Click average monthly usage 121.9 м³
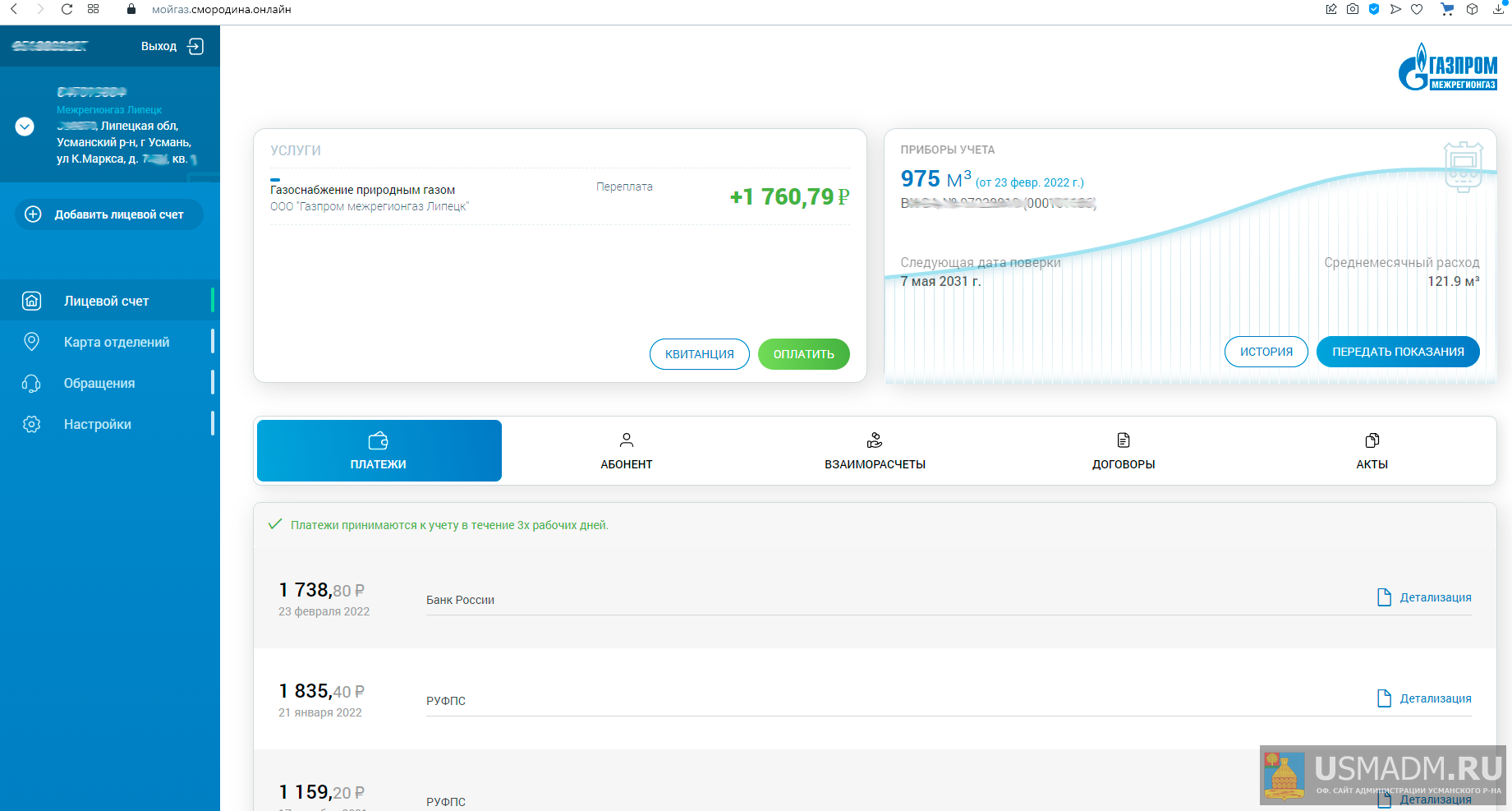The image size is (1512, 811). tap(1453, 281)
